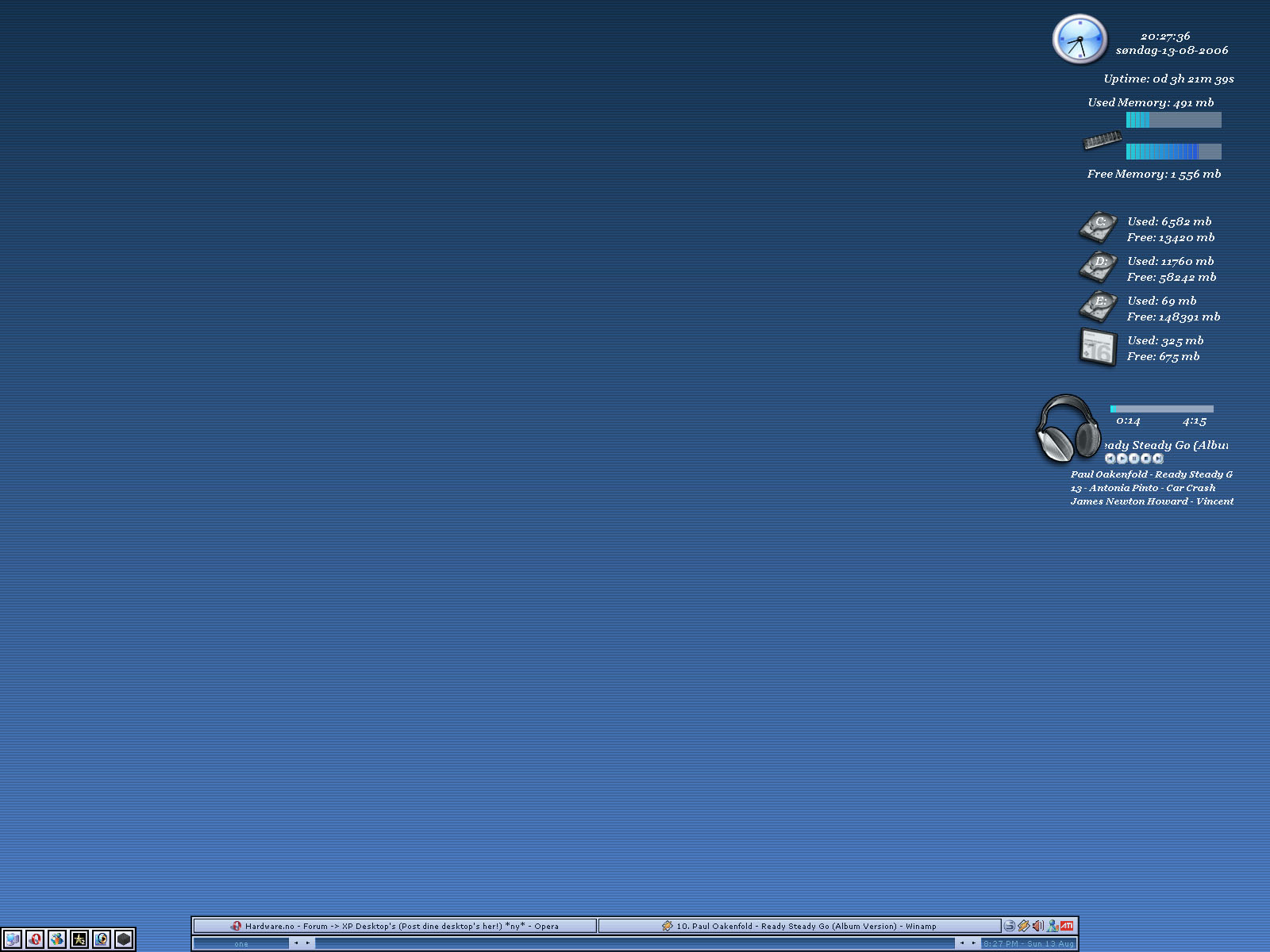This screenshot has width=1270, height=952.
Task: Open My Computer from quick launch bar
Action: [x=13, y=939]
